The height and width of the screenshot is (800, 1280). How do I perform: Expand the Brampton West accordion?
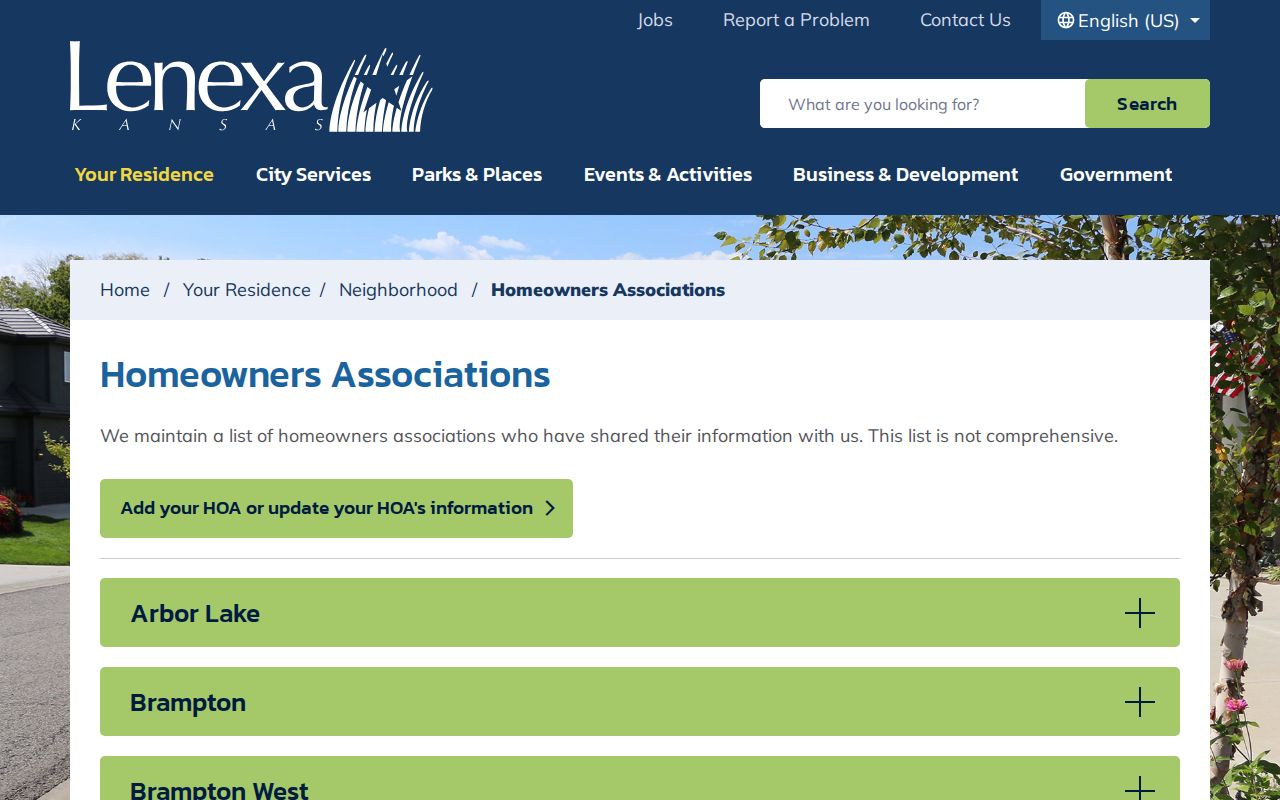[x=640, y=778]
